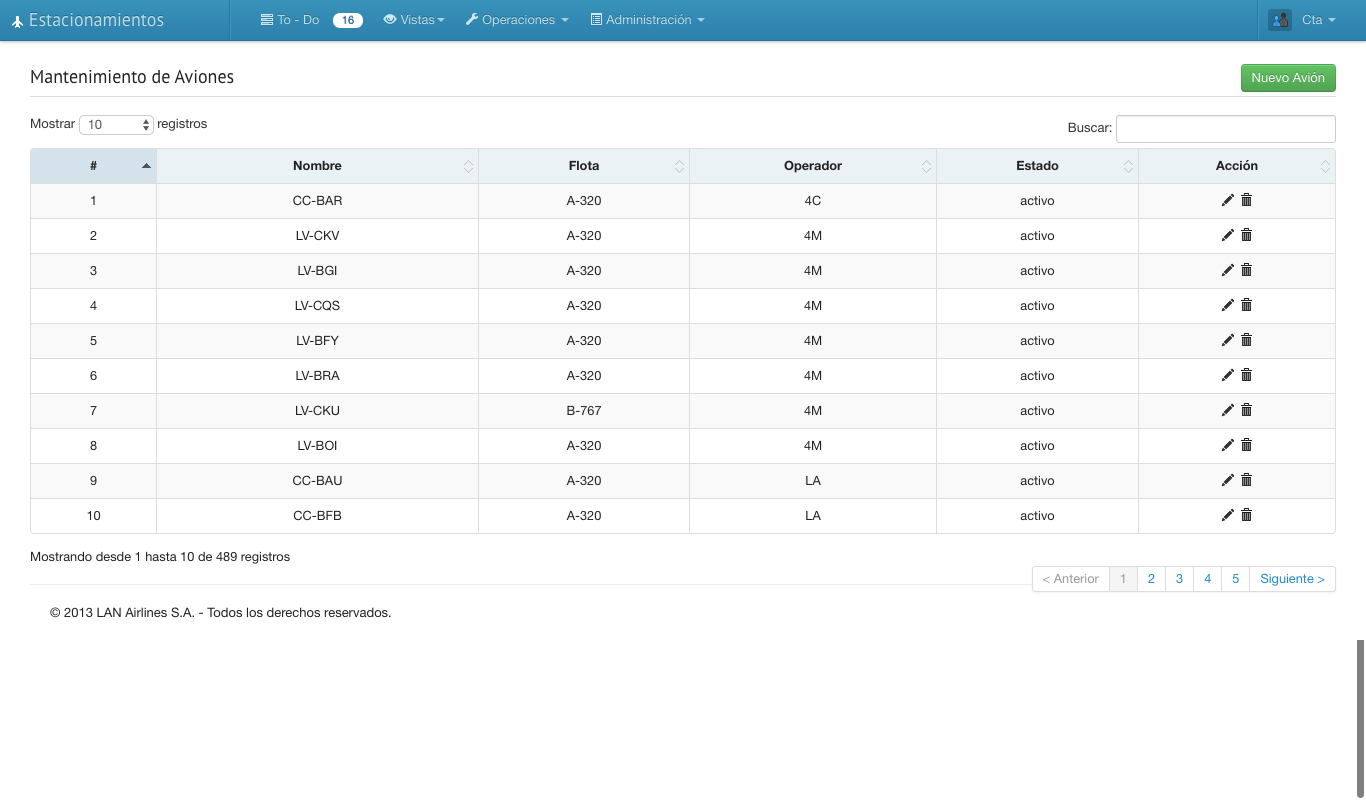Go to pagination page 4
The width and height of the screenshot is (1366, 800).
pyautogui.click(x=1207, y=579)
